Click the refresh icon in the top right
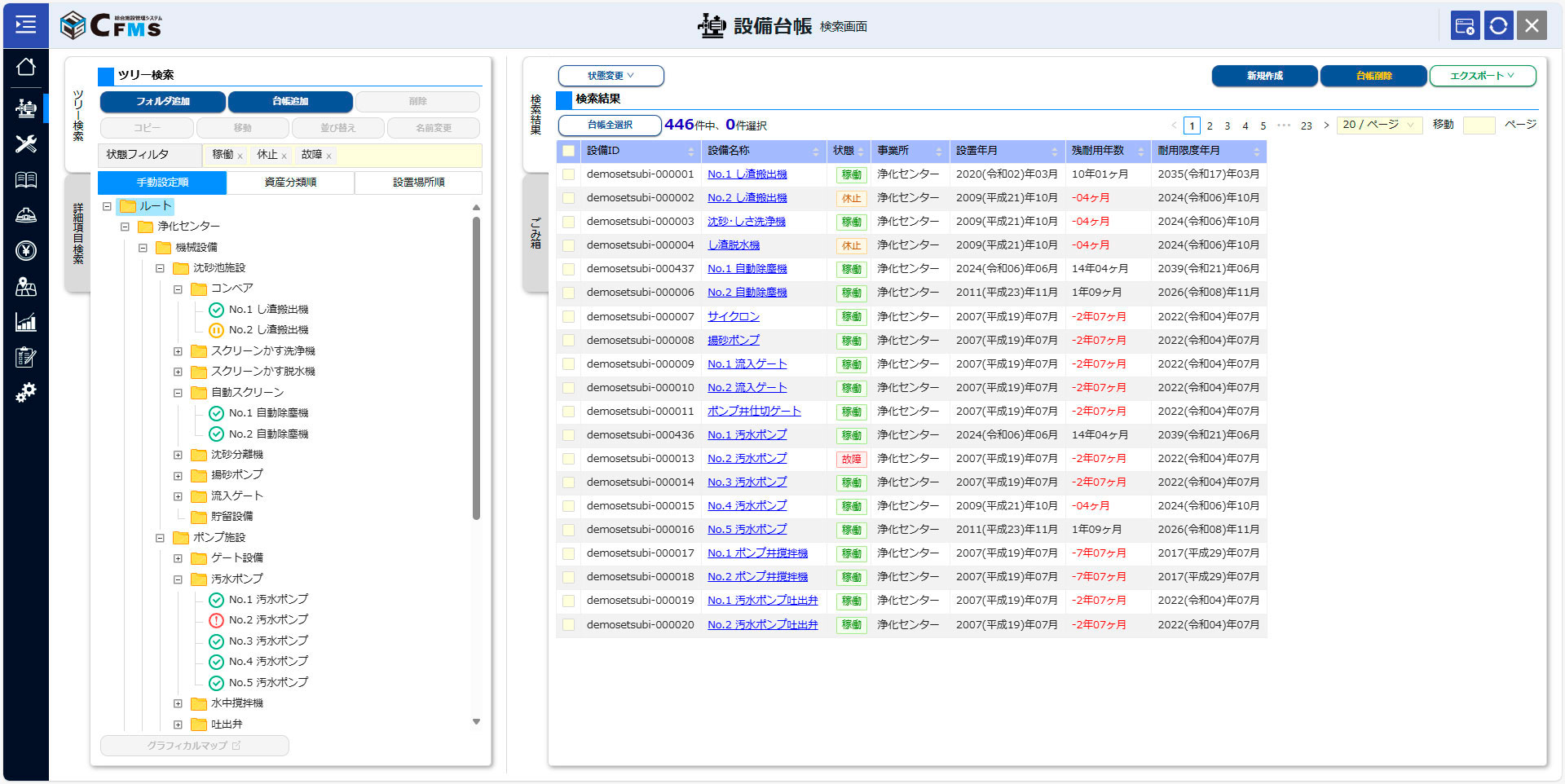This screenshot has width=1565, height=784. pos(1498,26)
